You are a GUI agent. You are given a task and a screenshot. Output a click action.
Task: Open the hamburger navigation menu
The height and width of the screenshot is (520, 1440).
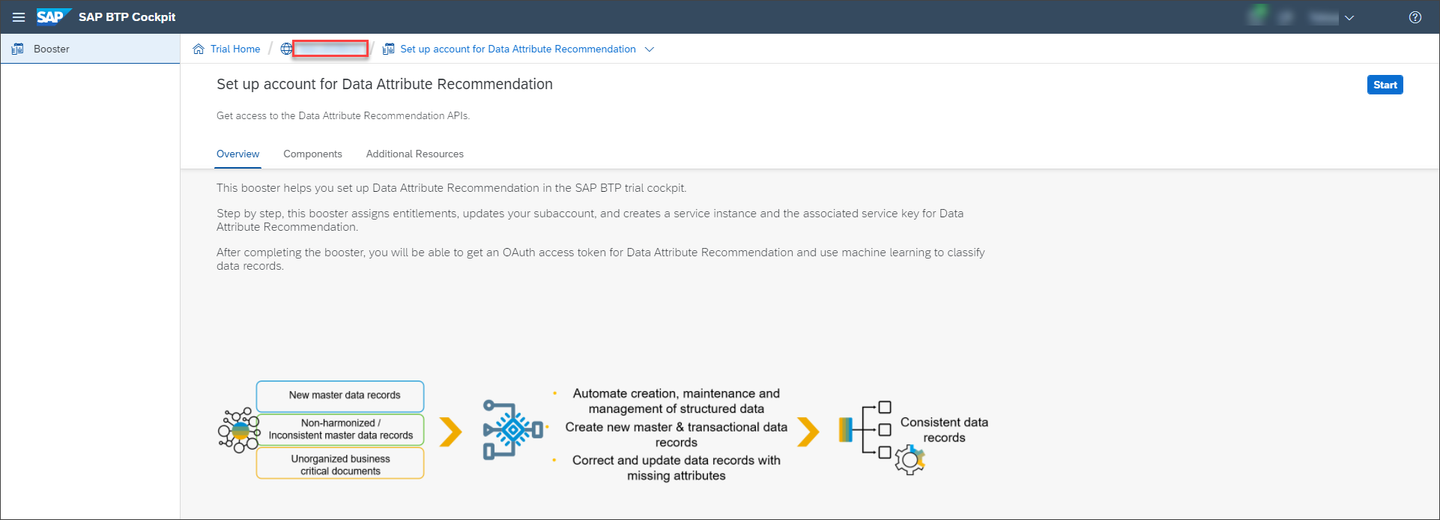(18, 17)
